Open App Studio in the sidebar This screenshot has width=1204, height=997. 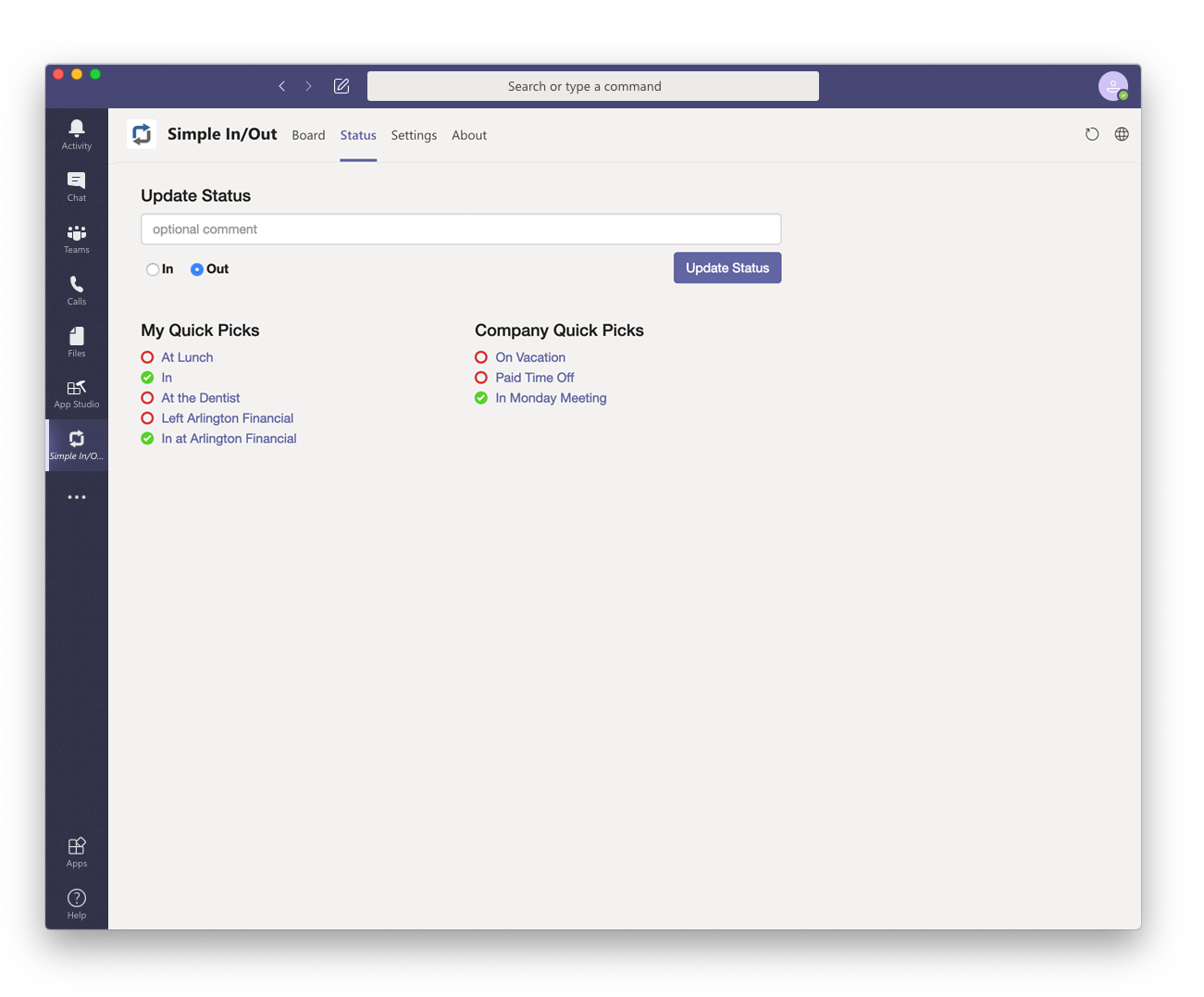pyautogui.click(x=77, y=393)
